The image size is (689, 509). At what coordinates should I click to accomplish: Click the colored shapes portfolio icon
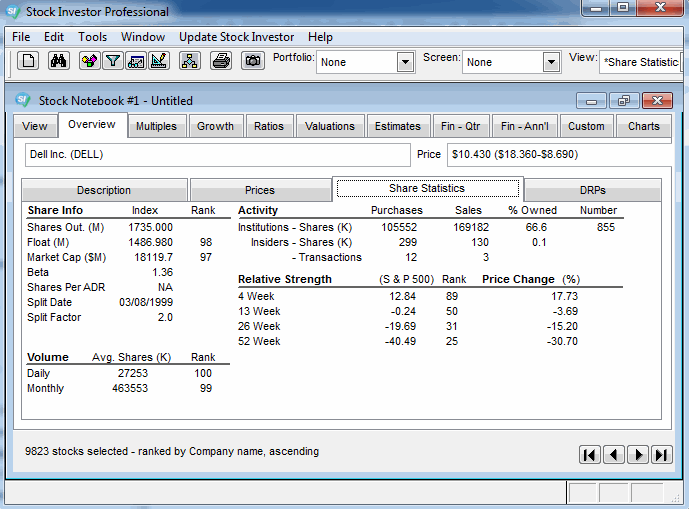(x=90, y=61)
